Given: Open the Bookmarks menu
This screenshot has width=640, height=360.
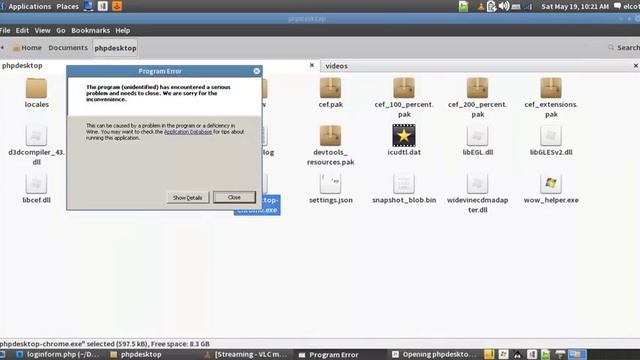Looking at the screenshot, I should (90, 31).
